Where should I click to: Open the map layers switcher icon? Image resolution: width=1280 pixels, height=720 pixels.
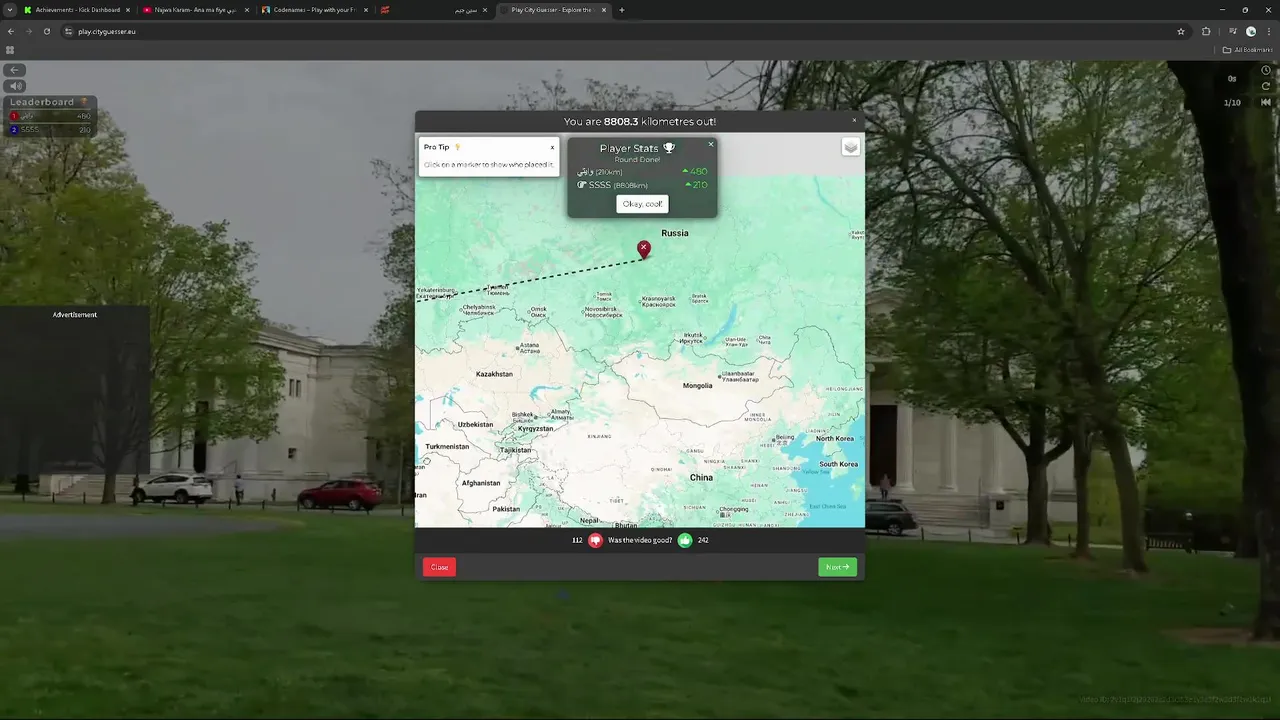pos(850,147)
